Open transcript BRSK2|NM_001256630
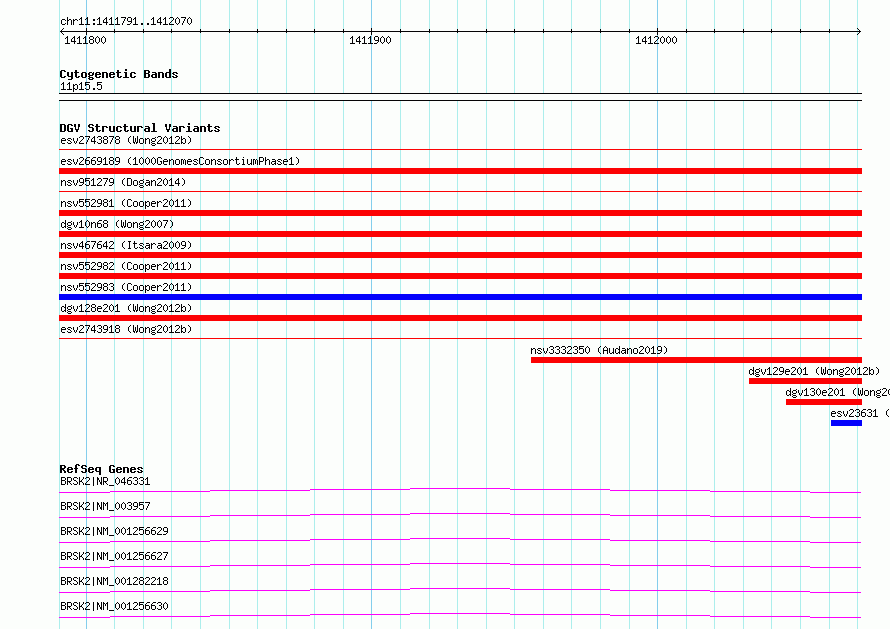This screenshot has height=629, width=890. (114, 606)
